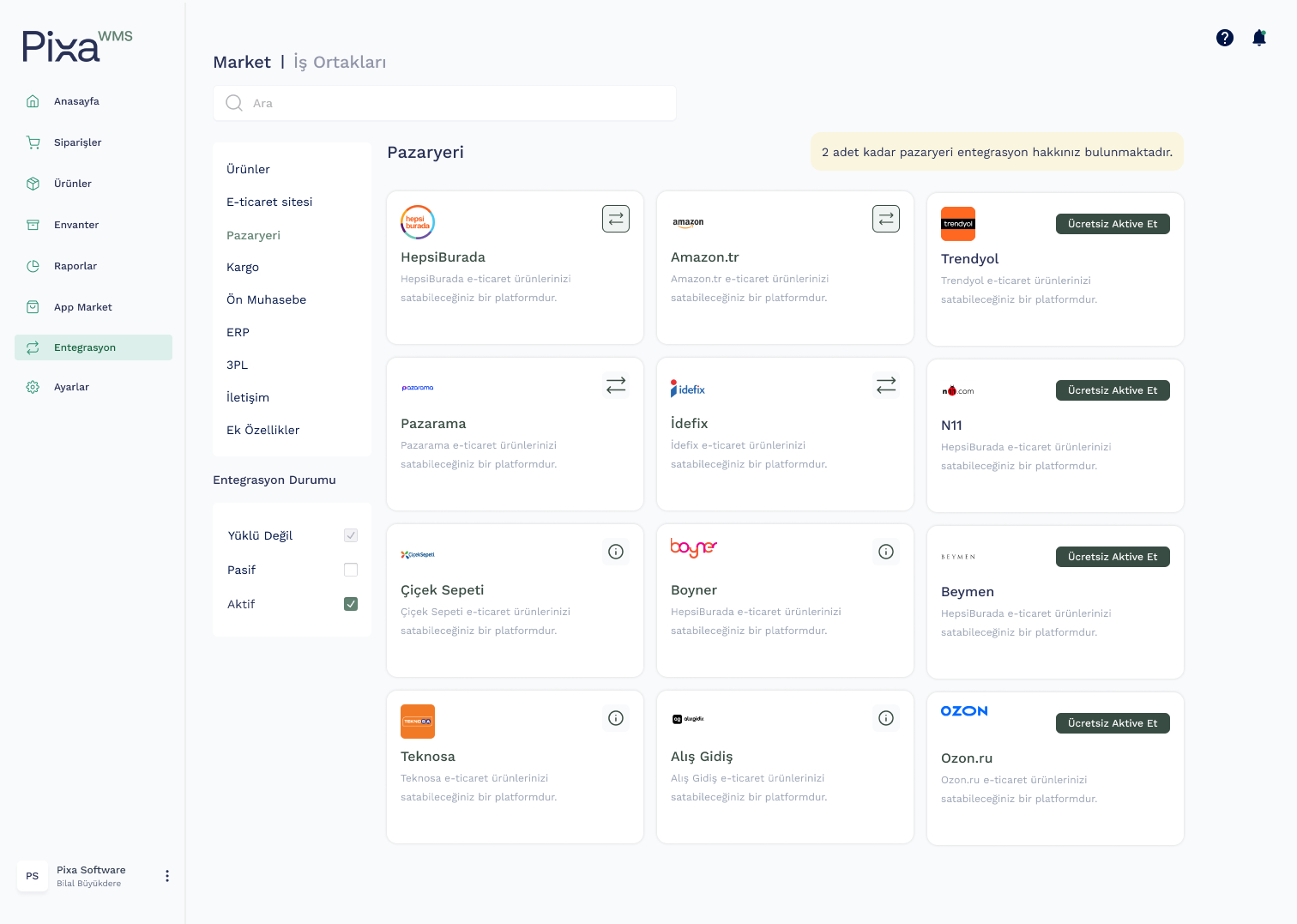Open the user menu three-dot button
This screenshot has width=1297, height=924.
(167, 876)
